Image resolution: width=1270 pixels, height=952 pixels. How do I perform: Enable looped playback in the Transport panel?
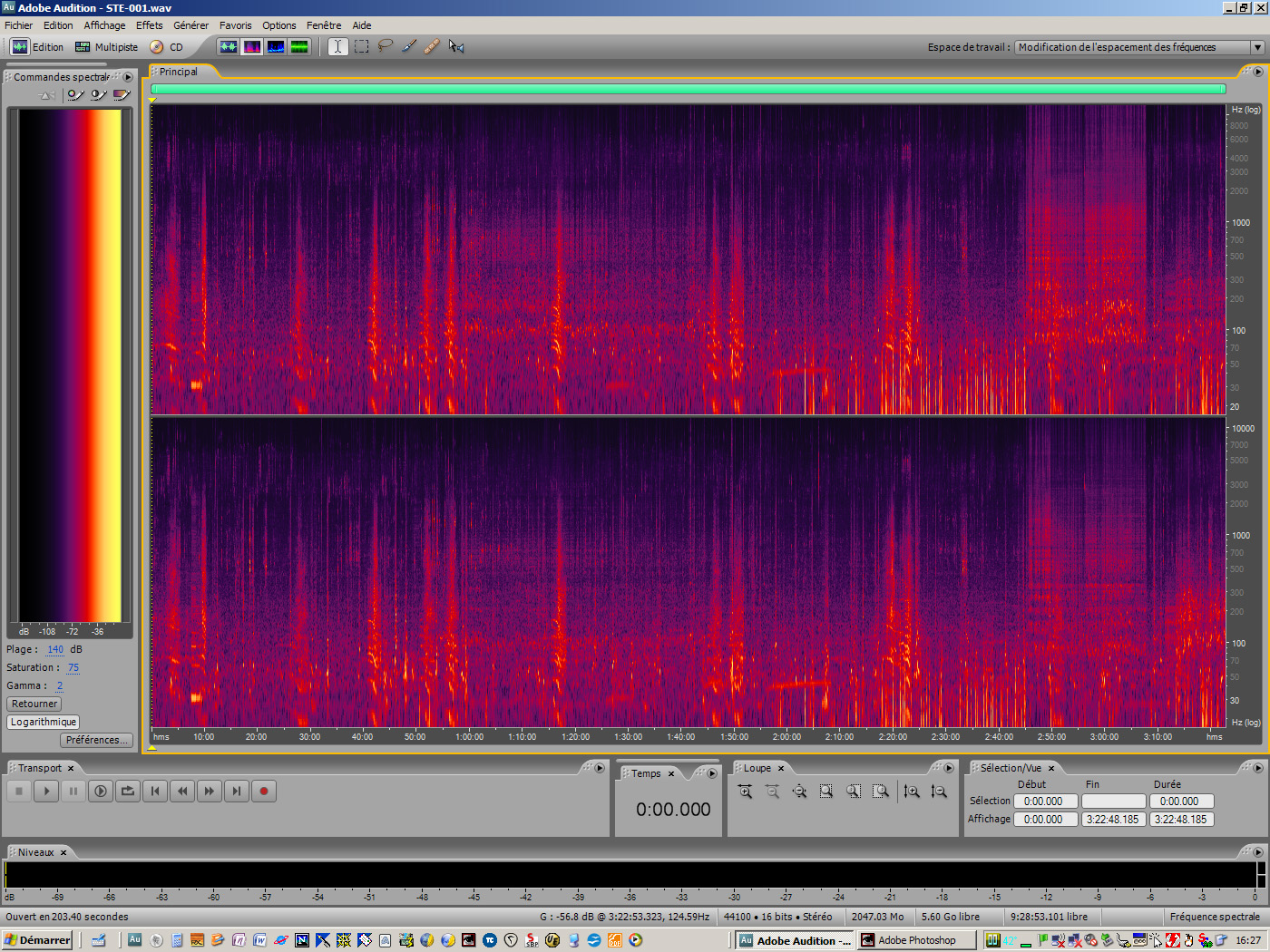pyautogui.click(x=127, y=791)
